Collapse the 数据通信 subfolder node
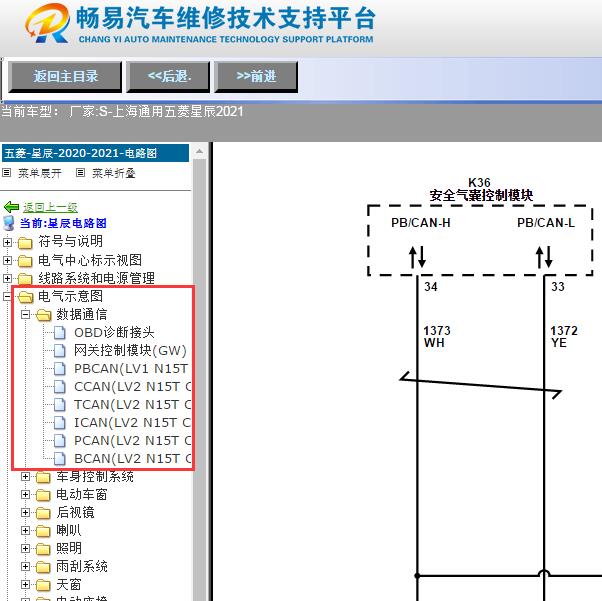Viewport: 602px width, 601px height. pyautogui.click(x=25, y=315)
